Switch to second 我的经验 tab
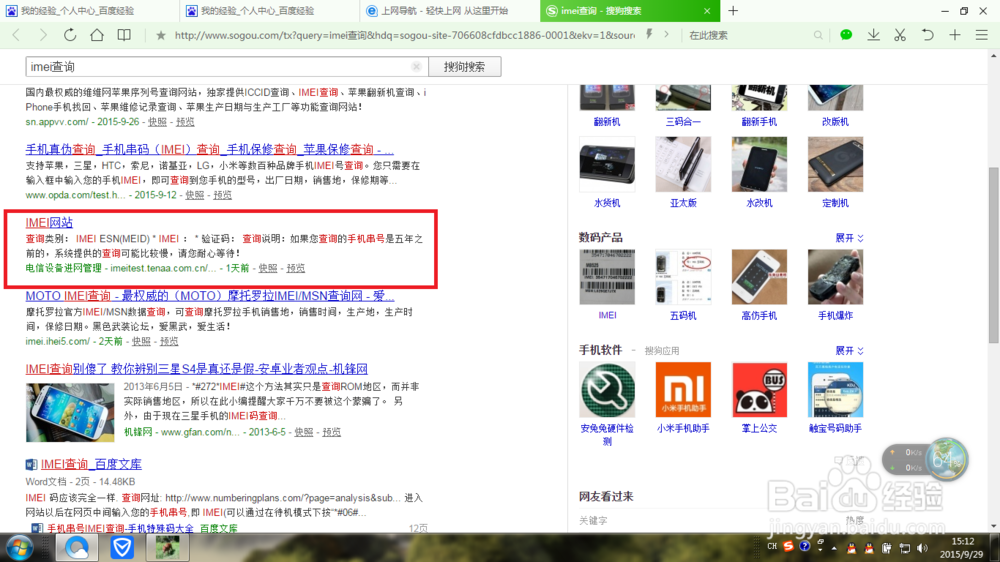This screenshot has height=562, width=1000. click(270, 11)
